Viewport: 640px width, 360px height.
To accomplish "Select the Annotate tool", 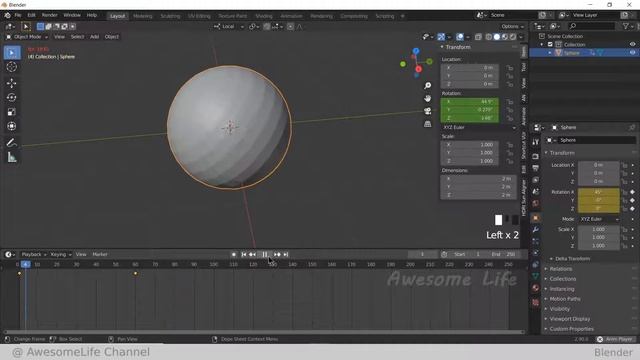I will click(x=11, y=142).
